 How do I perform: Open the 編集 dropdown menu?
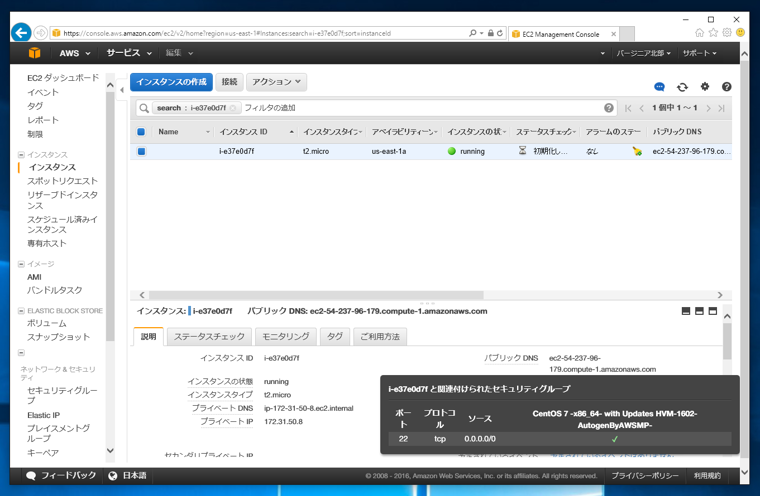tap(179, 53)
